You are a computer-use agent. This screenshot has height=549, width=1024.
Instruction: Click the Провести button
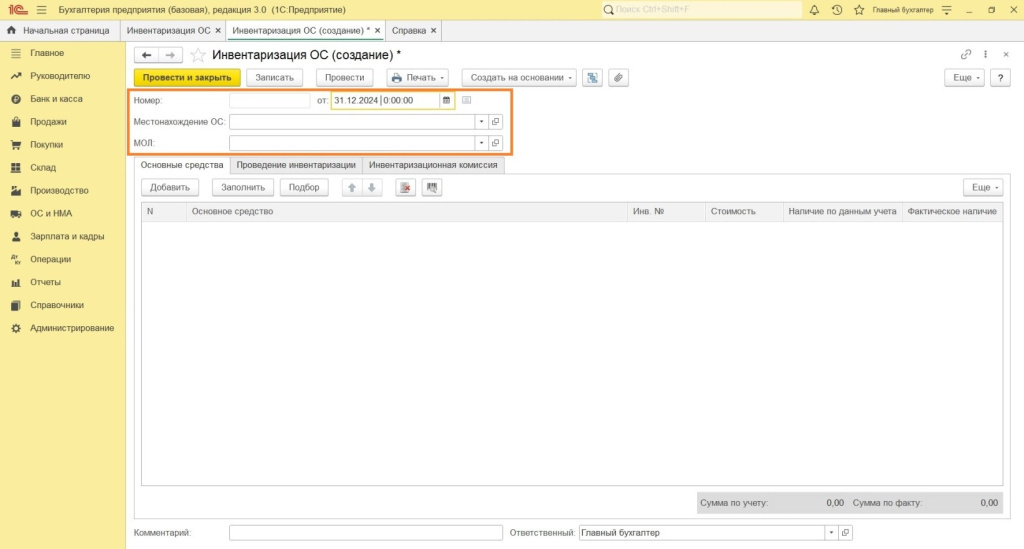pyautogui.click(x=344, y=78)
